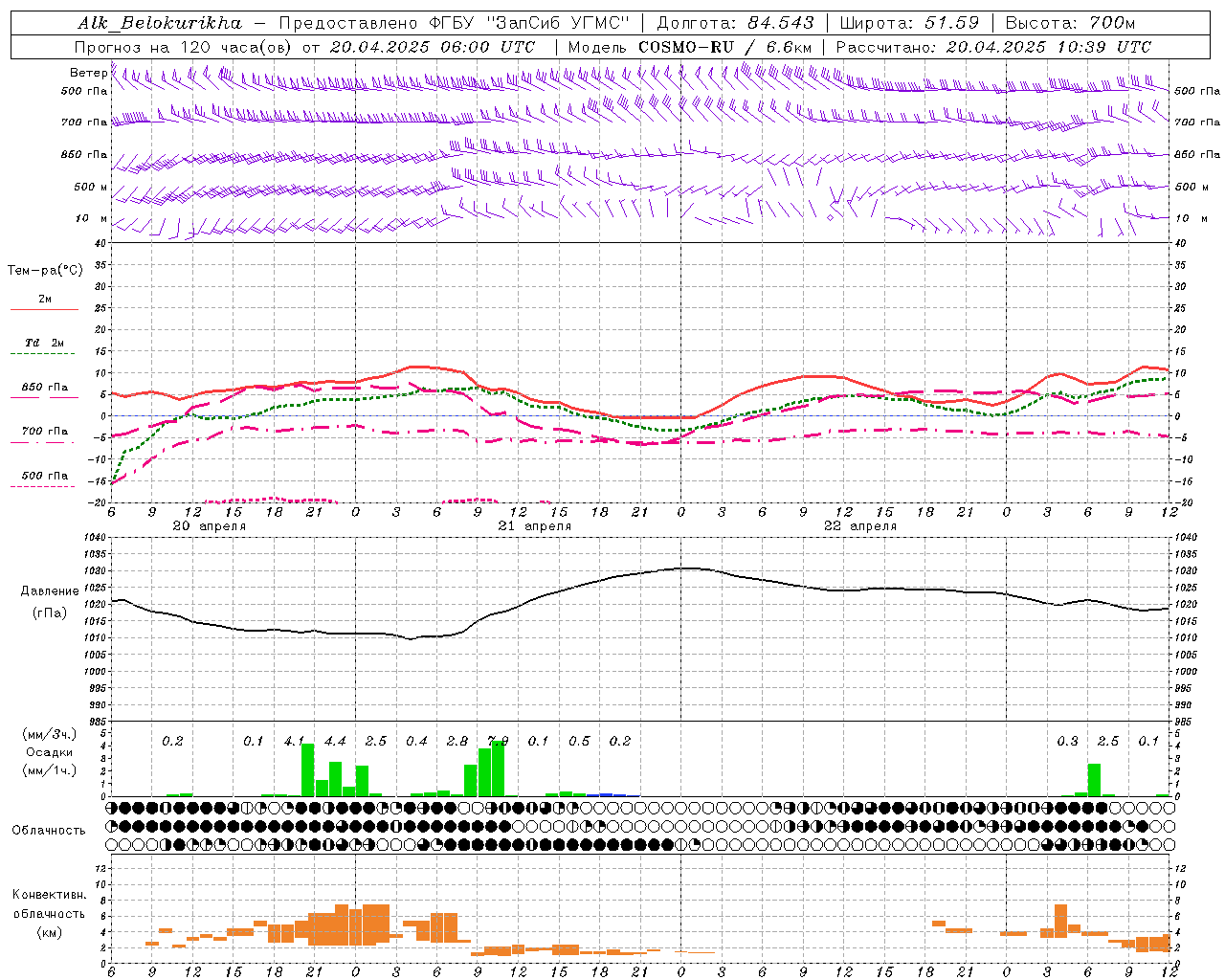The height and width of the screenshot is (980, 1225).
Task: Click the Давление pressure panel label
Action: point(50,591)
